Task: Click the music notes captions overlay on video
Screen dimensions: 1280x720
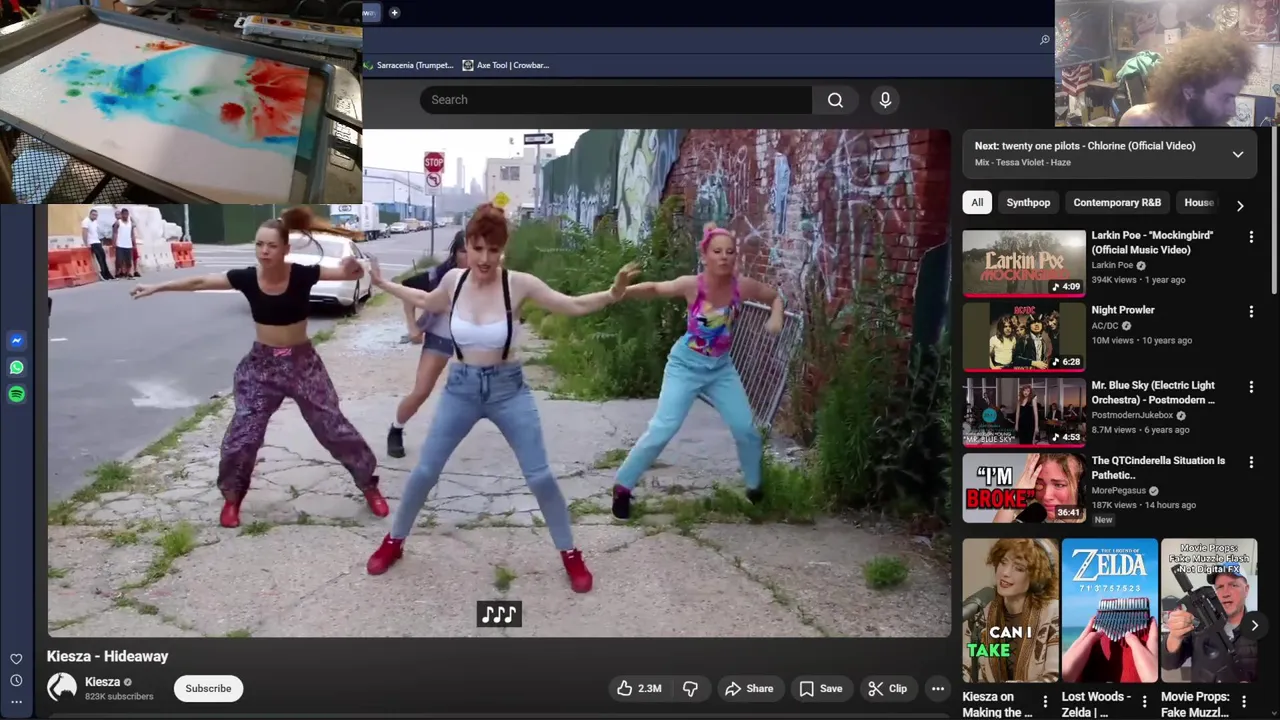Action: (499, 614)
